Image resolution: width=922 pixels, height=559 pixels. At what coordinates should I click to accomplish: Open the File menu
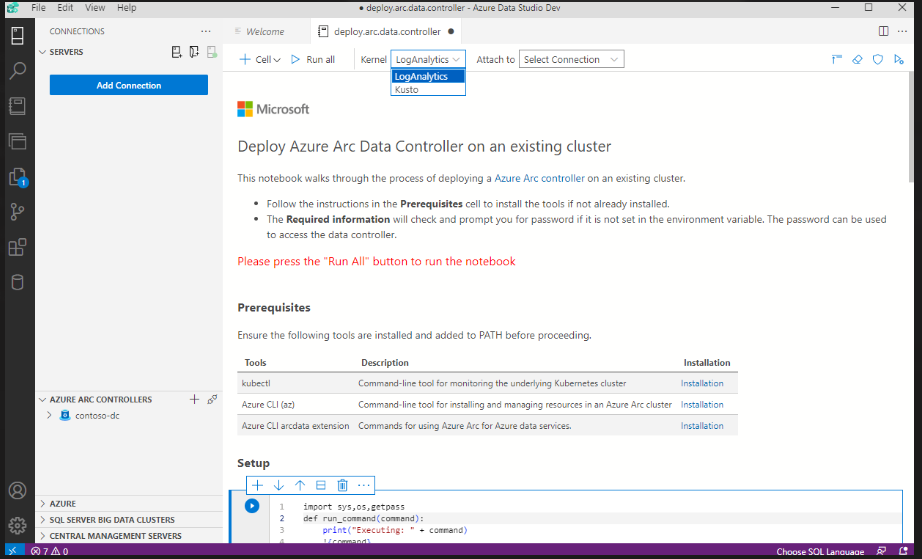click(x=38, y=8)
